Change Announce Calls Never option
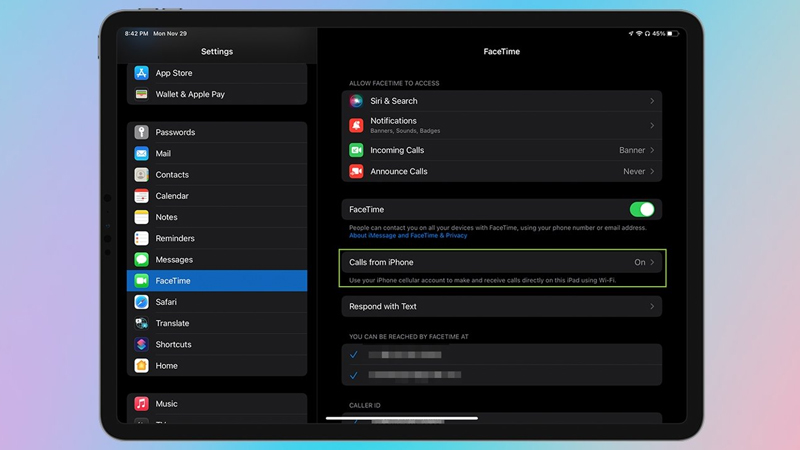Screen dimensions: 800x450 pyautogui.click(x=637, y=172)
